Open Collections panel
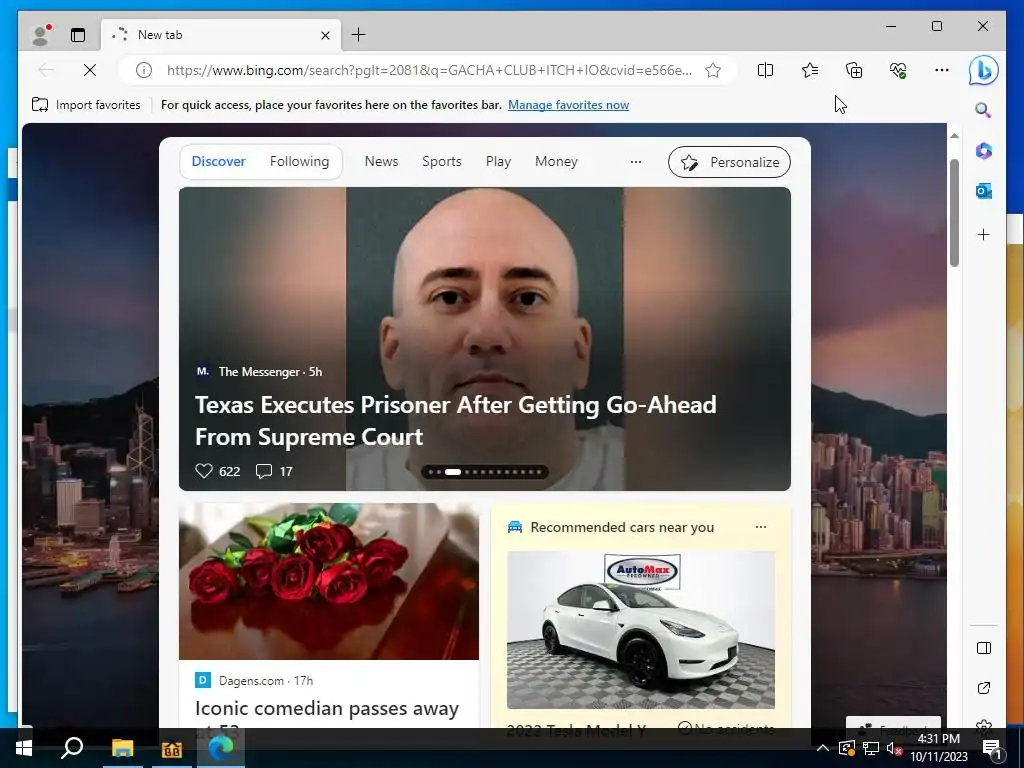Image resolution: width=1024 pixels, height=768 pixels. pos(854,70)
